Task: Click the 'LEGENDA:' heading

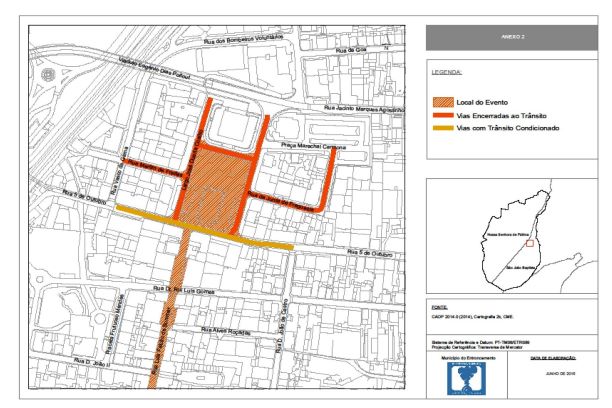Action: 446,73
